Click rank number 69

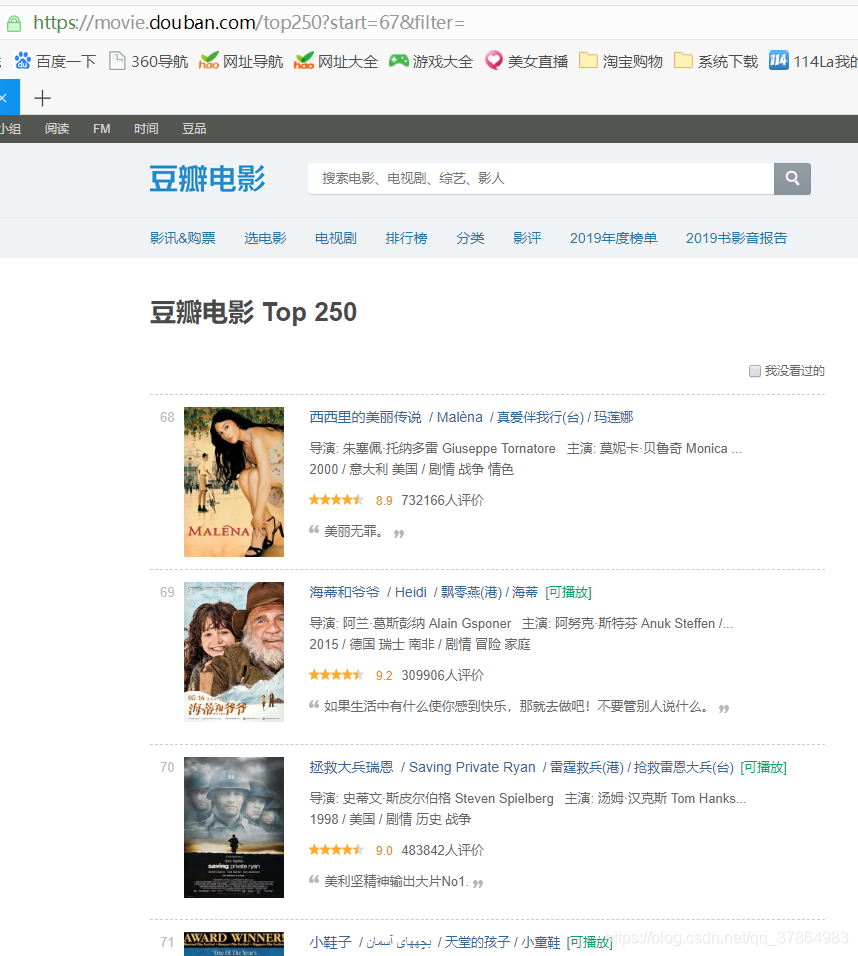(167, 592)
